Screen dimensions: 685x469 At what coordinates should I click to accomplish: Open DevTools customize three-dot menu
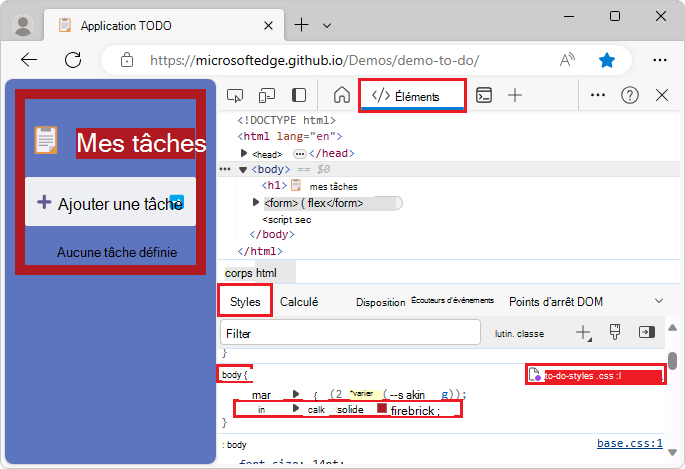click(598, 95)
